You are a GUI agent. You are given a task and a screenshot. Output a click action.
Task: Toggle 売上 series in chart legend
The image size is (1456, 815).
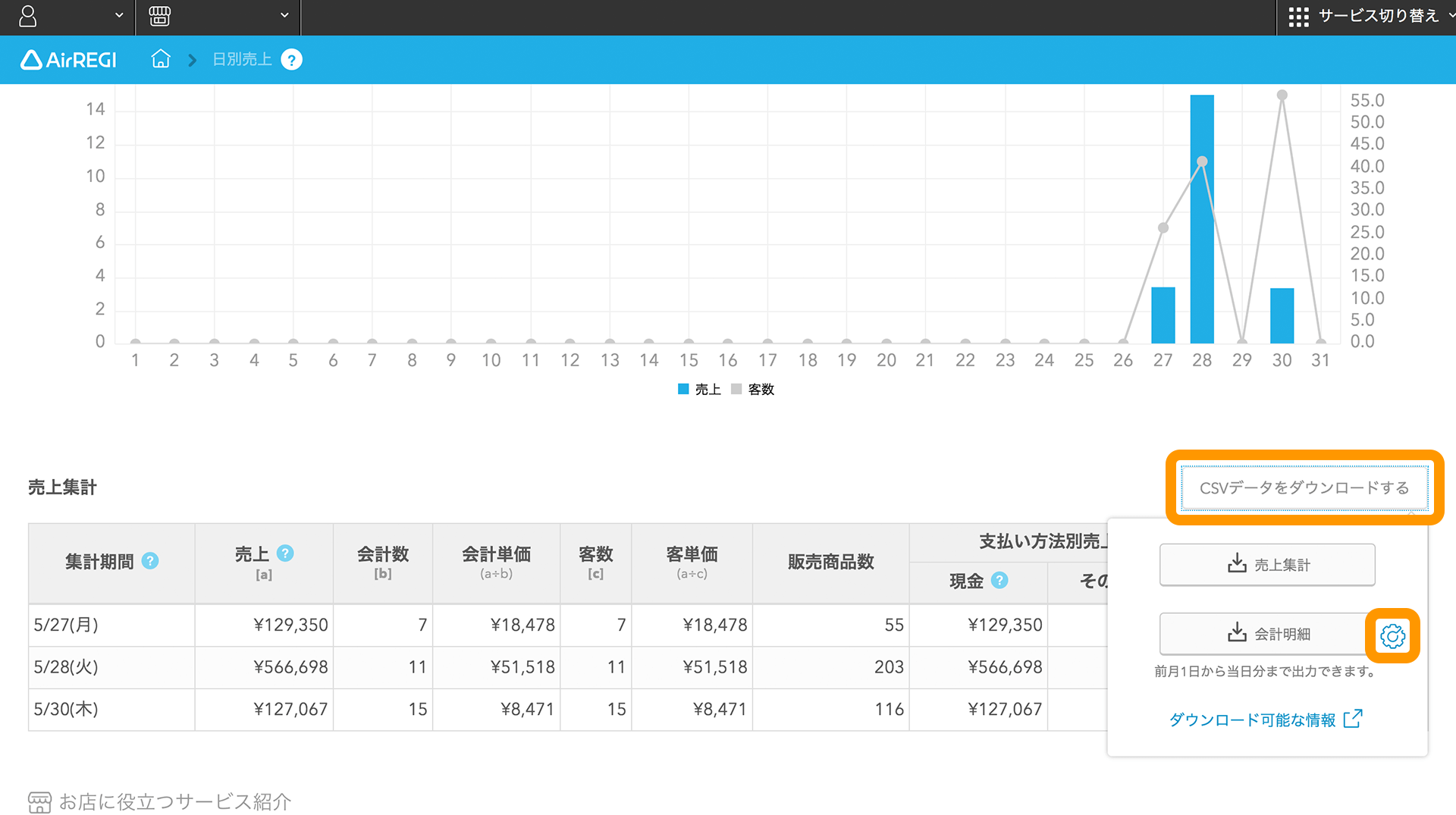(698, 389)
